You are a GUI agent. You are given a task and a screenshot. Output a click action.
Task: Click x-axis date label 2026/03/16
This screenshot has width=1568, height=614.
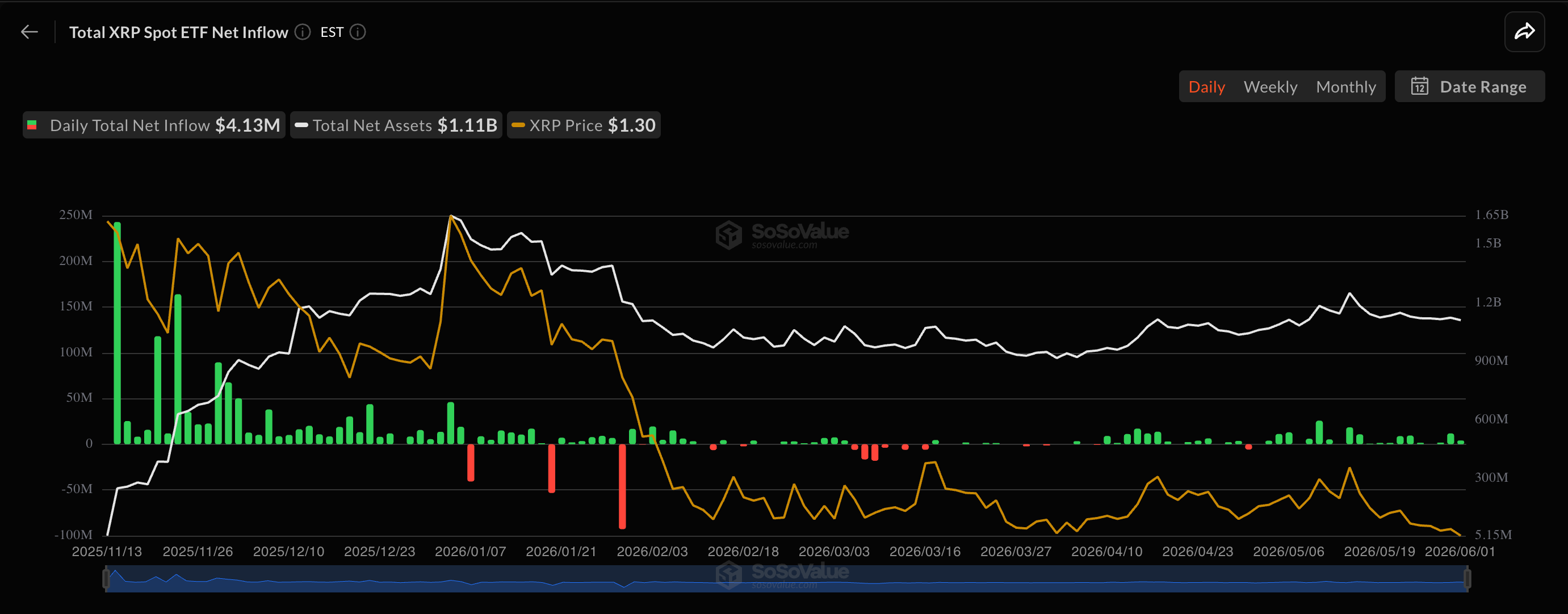925,552
